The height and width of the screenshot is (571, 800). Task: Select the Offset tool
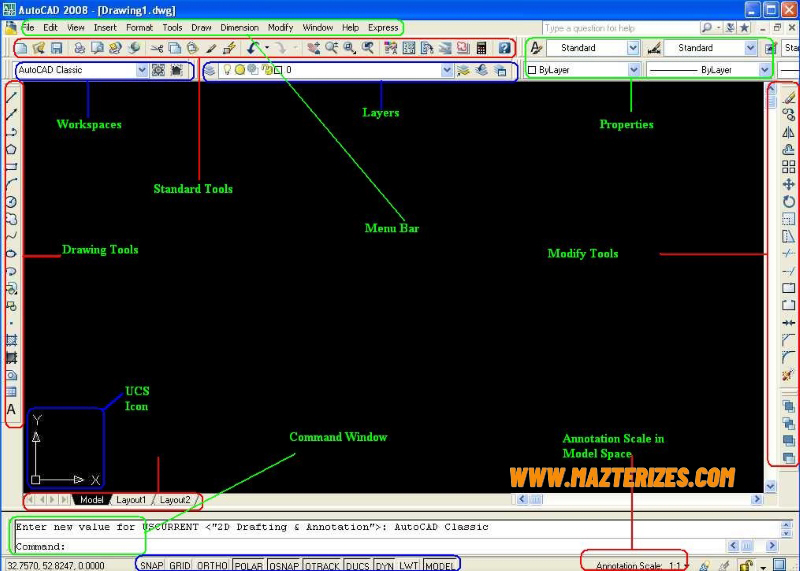[x=789, y=150]
